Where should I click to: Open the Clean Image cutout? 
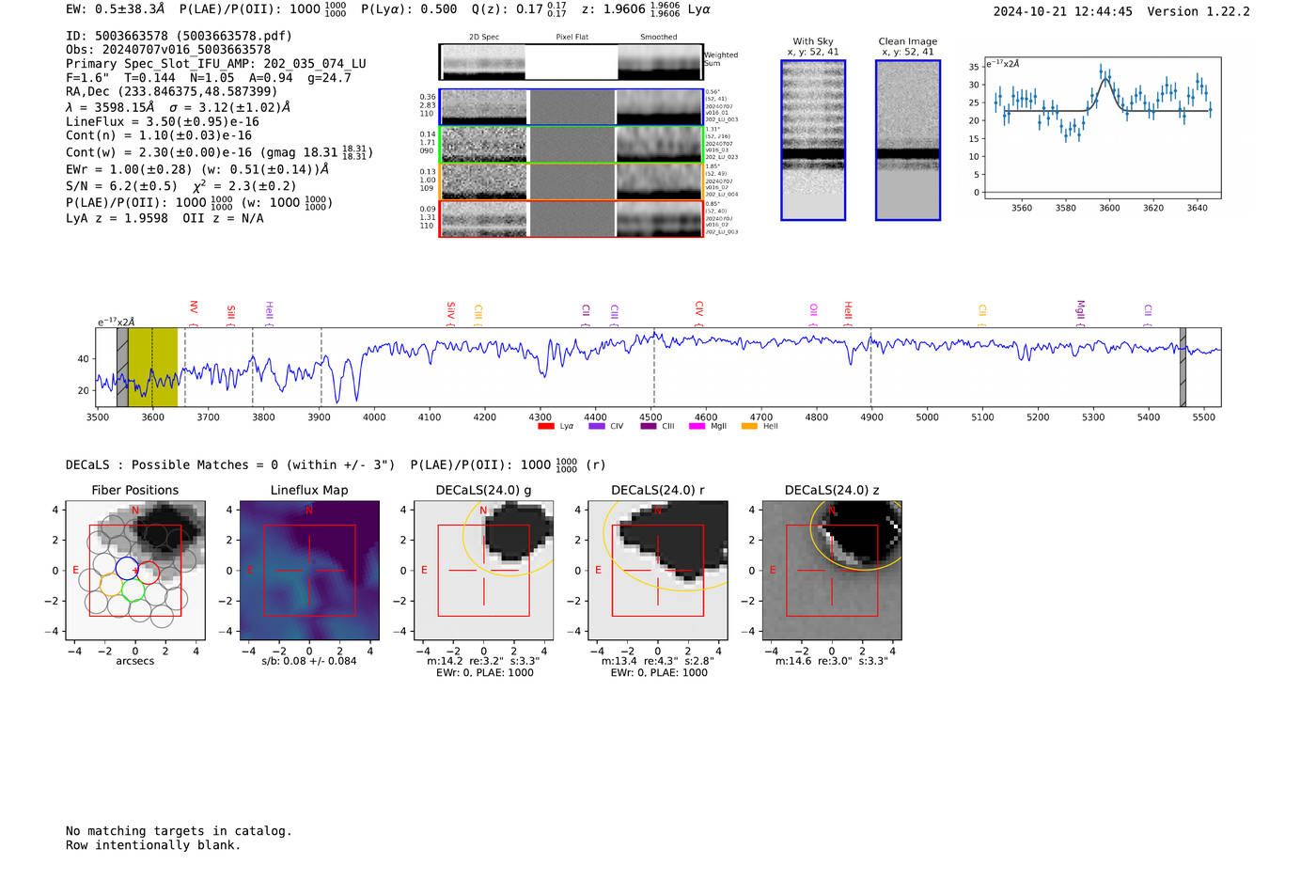pyautogui.click(x=907, y=140)
